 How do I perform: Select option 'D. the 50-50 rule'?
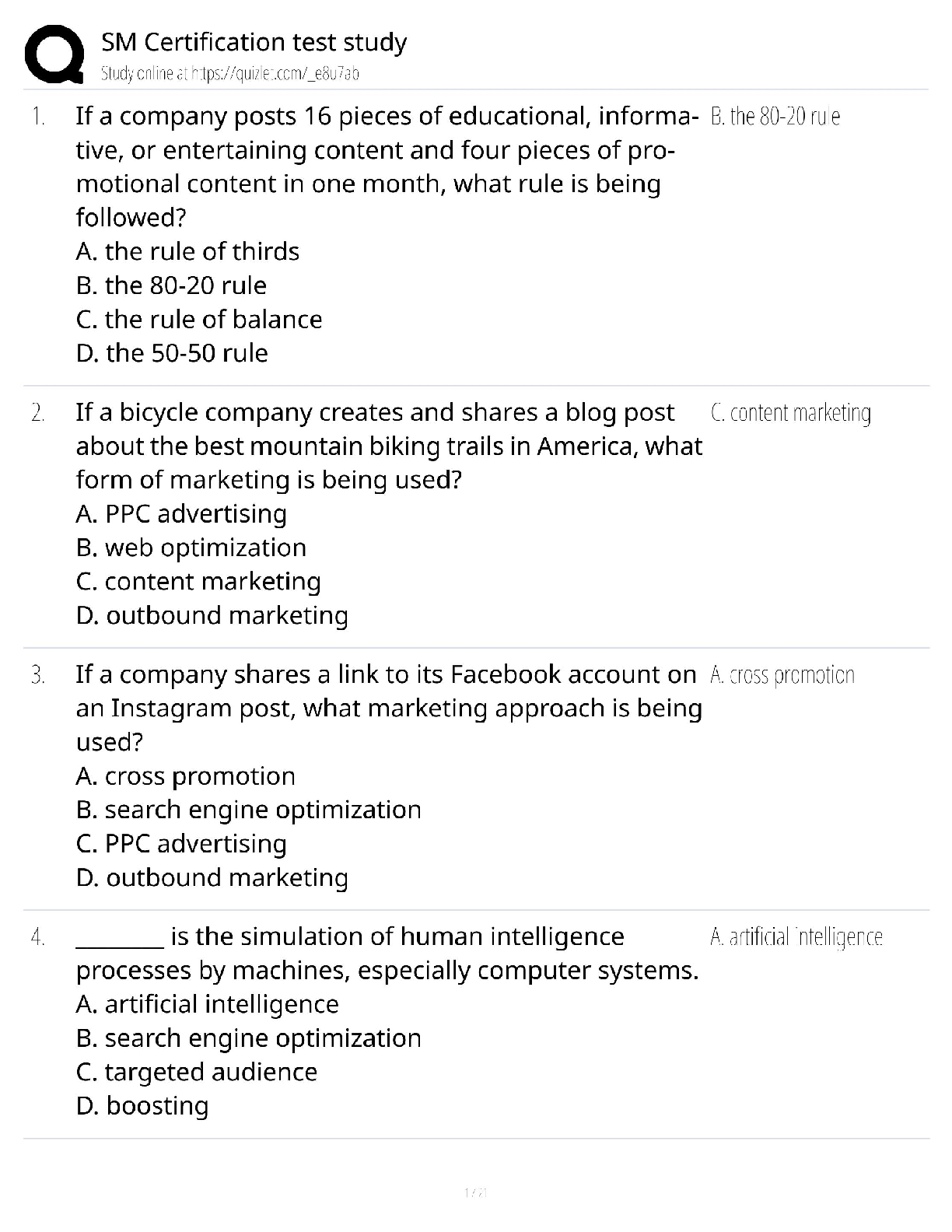172,353
